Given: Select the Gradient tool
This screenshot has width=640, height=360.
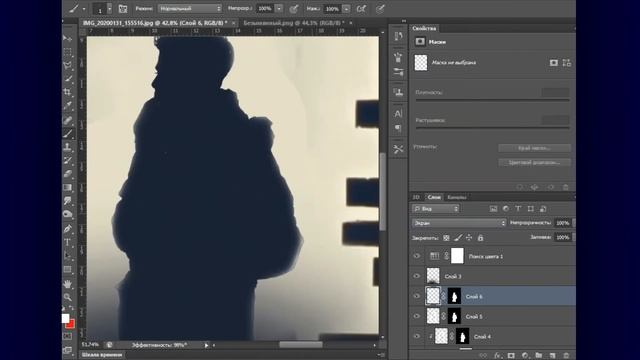Looking at the screenshot, I should pos(67,187).
